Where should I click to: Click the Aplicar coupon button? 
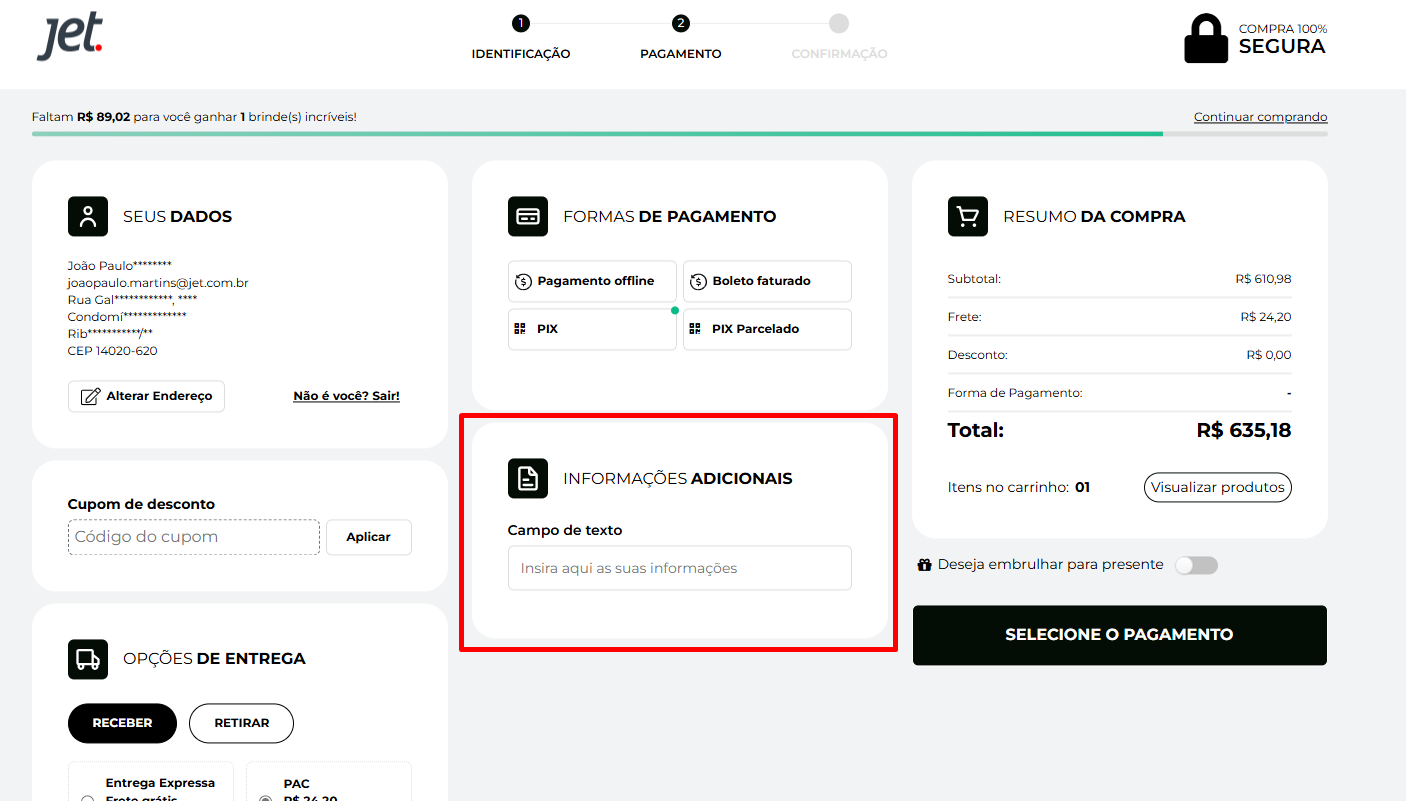tap(368, 537)
